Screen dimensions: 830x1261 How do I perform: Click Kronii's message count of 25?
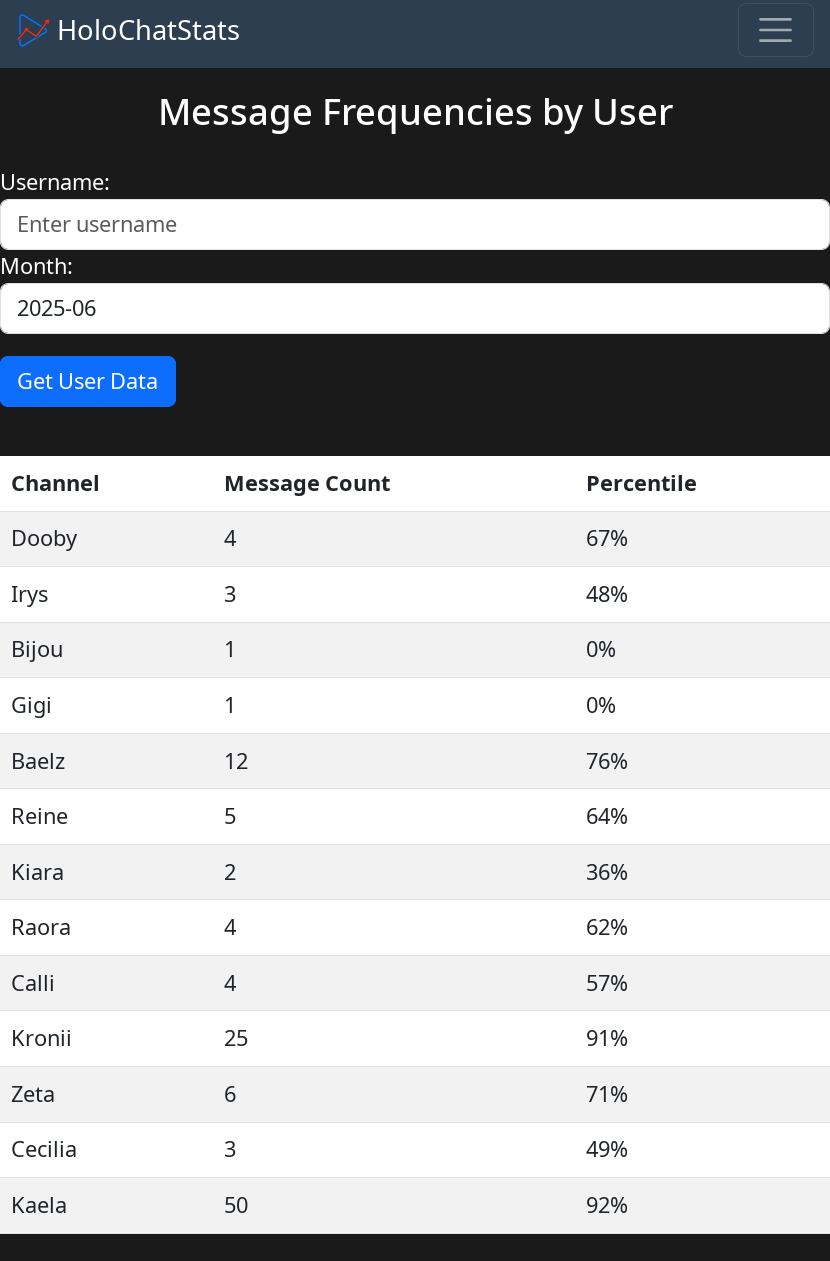point(236,1039)
